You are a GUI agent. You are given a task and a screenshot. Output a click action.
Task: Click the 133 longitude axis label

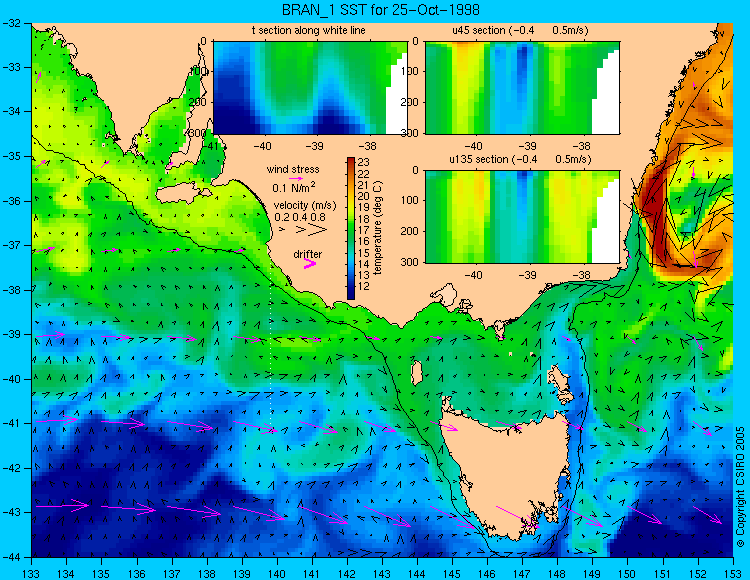pyautogui.click(x=32, y=573)
